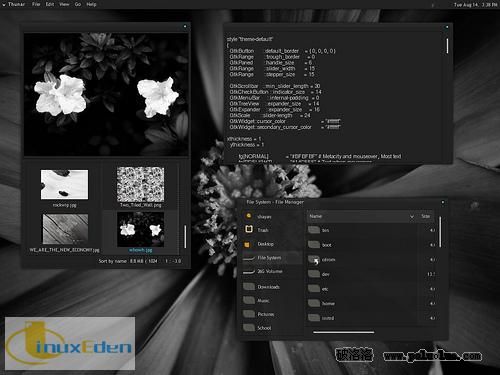This screenshot has height=375, width=500.
Task: Select the School label in sidebar
Action: coord(264,328)
